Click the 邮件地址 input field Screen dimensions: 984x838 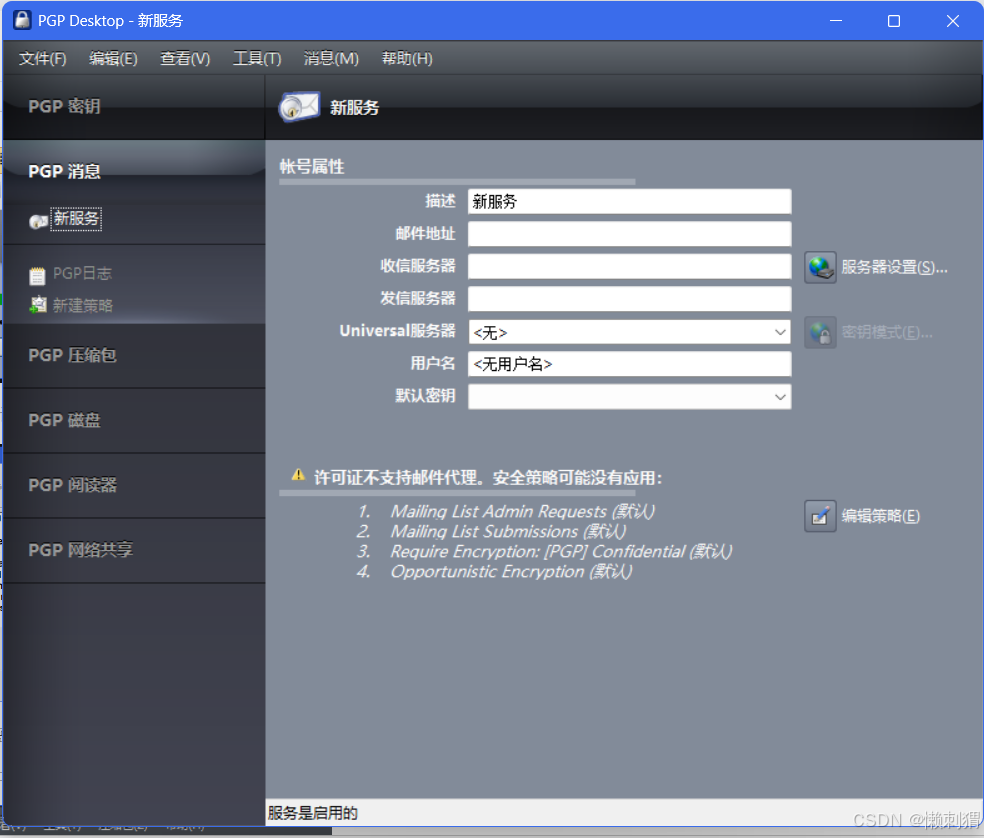(x=629, y=234)
